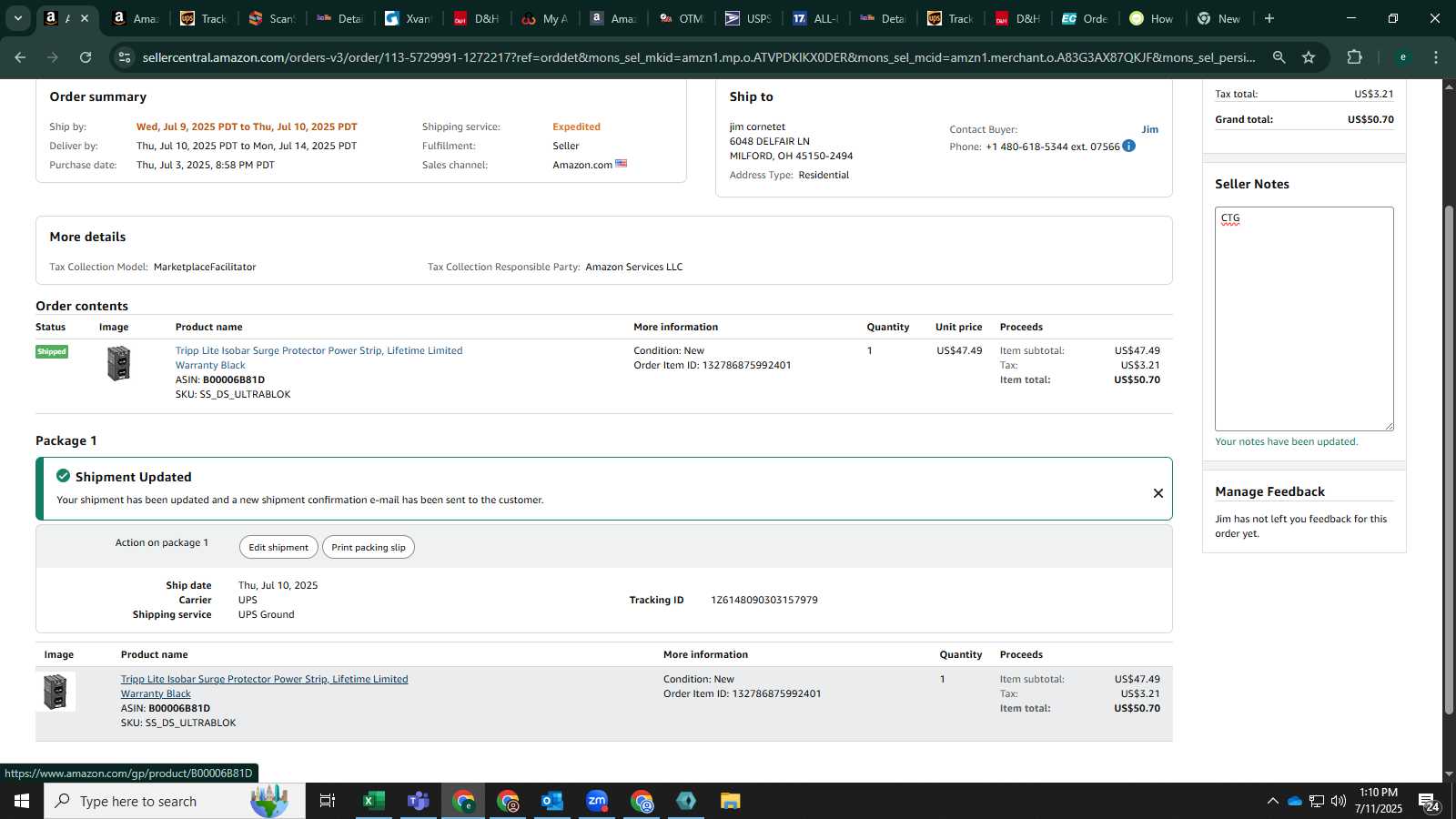Screen dimensions: 1456x819
Task: Switch to the Scan tab
Action: click(x=271, y=18)
